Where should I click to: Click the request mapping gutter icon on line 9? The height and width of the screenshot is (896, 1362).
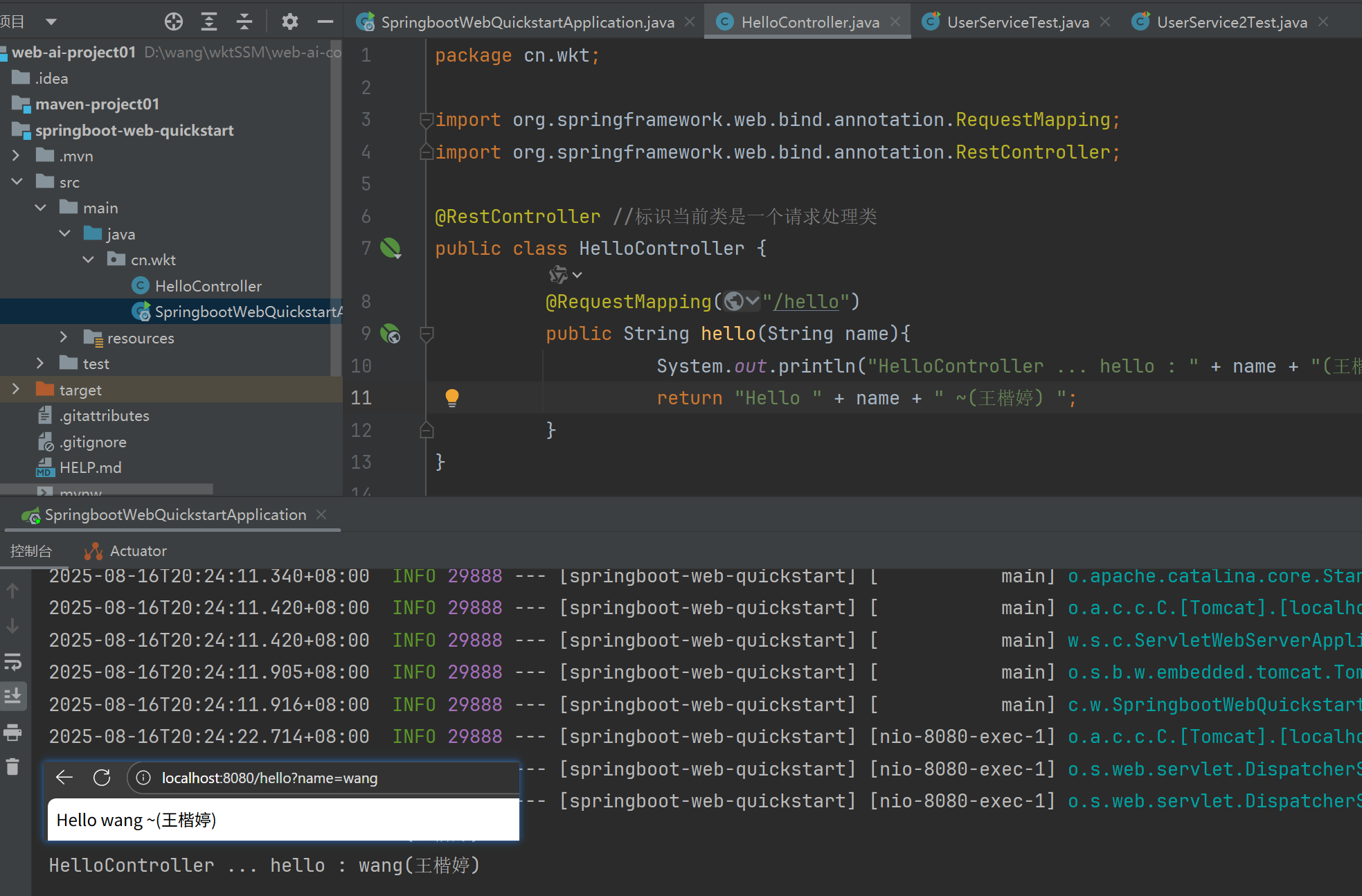click(x=391, y=334)
